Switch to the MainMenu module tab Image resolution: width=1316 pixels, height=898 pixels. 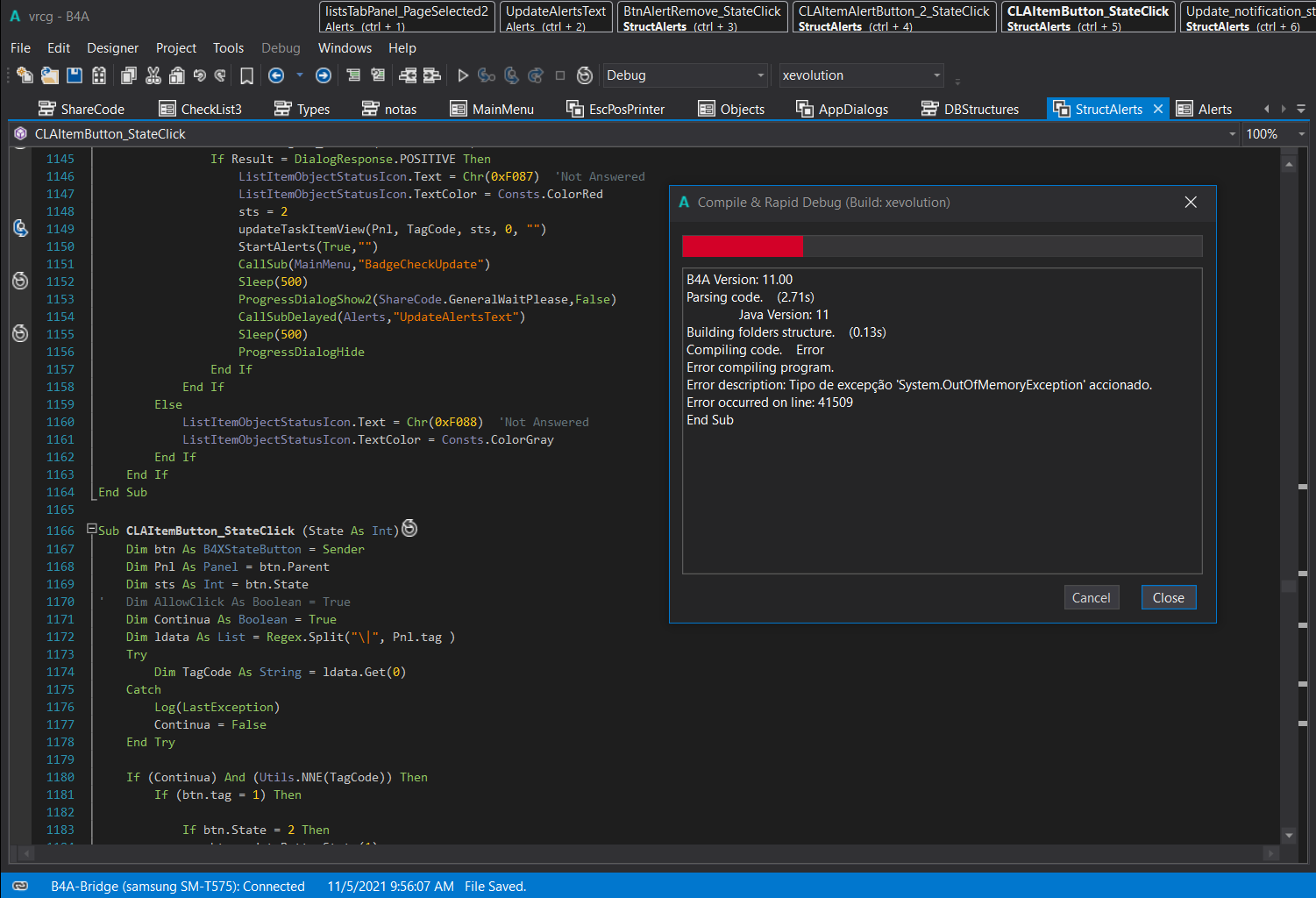click(x=492, y=109)
